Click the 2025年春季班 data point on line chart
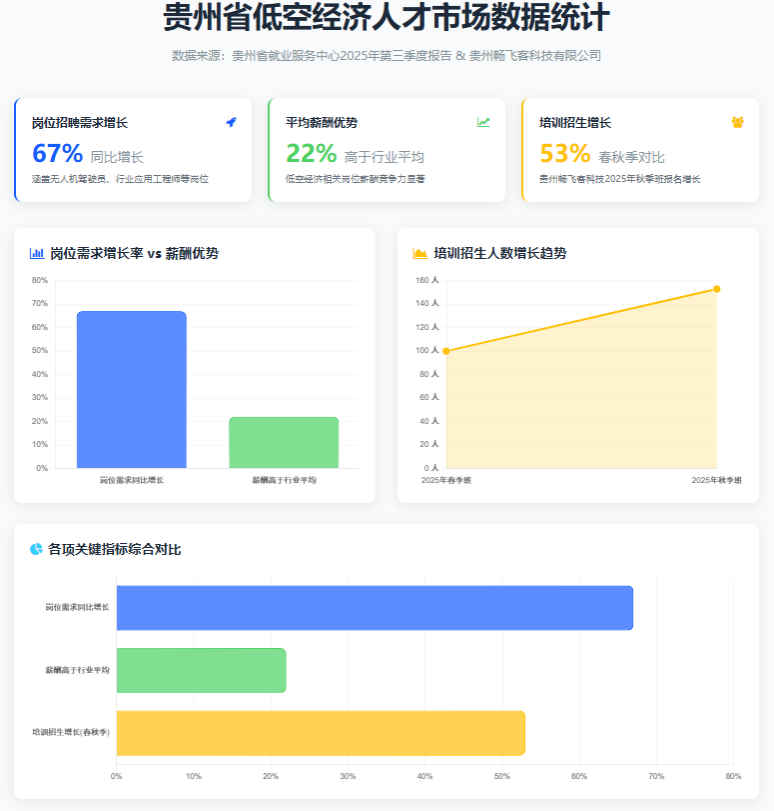 point(446,351)
